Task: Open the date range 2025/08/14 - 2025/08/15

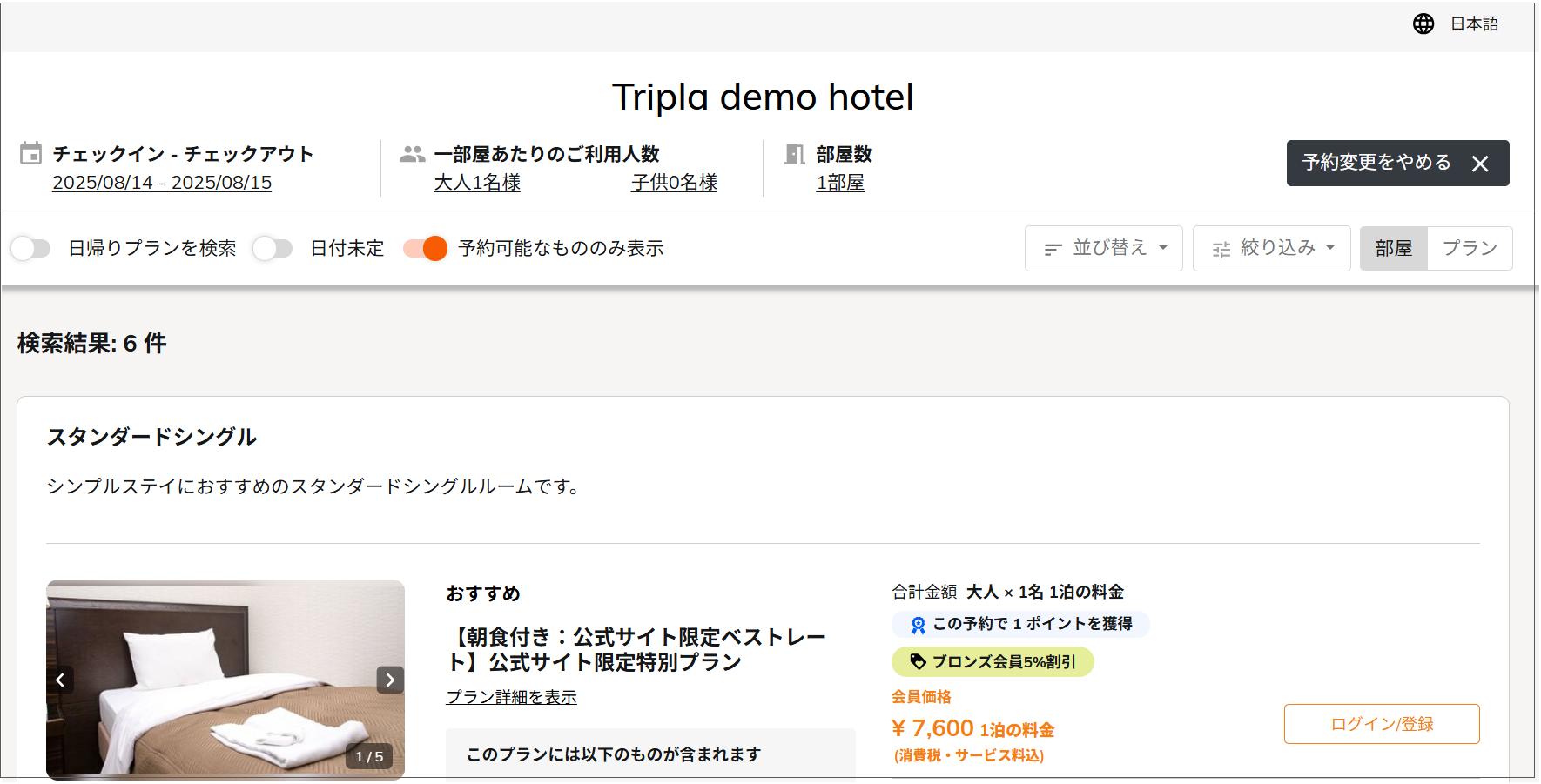Action: [x=162, y=183]
